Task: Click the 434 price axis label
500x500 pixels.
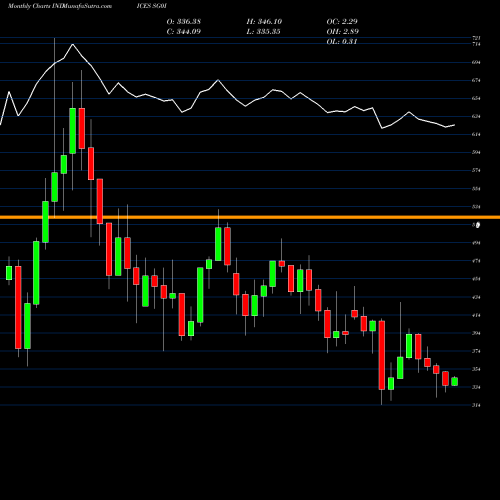Action: point(476,297)
